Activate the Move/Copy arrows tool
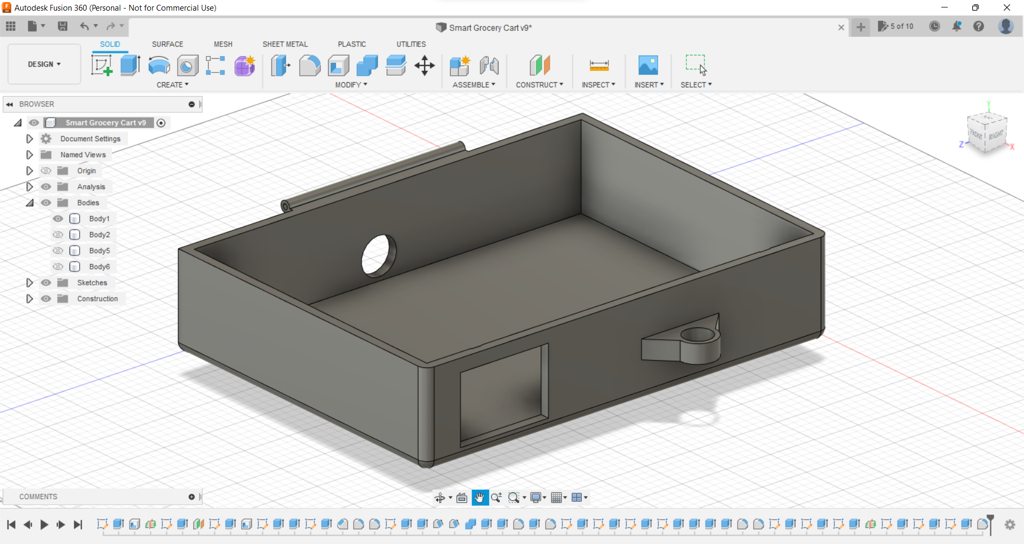This screenshot has width=1024, height=544. point(425,66)
